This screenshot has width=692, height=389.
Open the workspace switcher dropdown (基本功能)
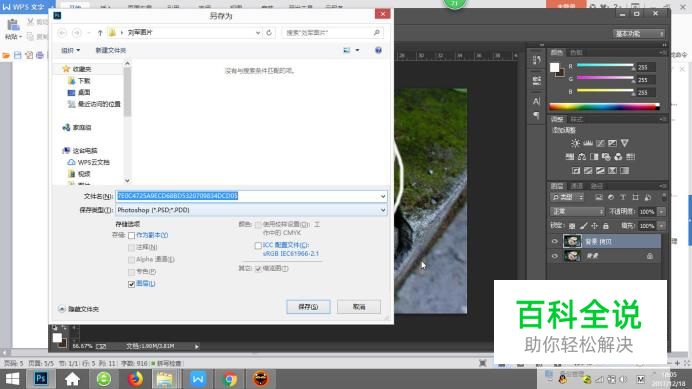point(639,34)
